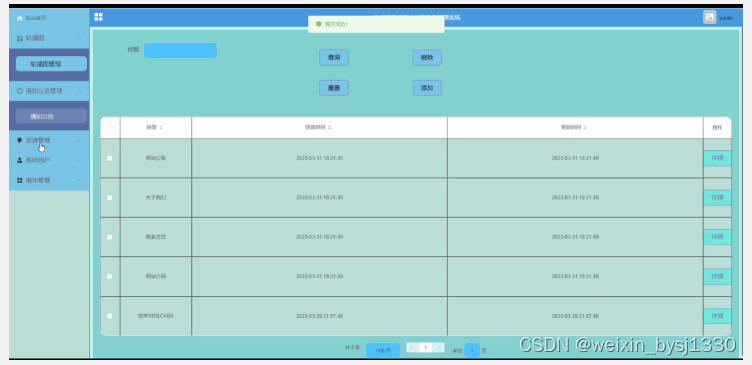752x365 pixels.
Task: Click the green success check icon in toast
Action: click(x=318, y=24)
